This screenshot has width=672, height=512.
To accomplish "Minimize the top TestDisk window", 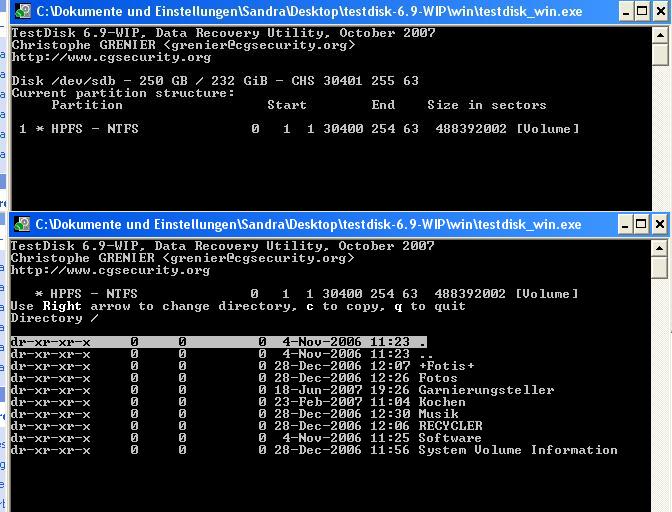I will coord(626,12).
